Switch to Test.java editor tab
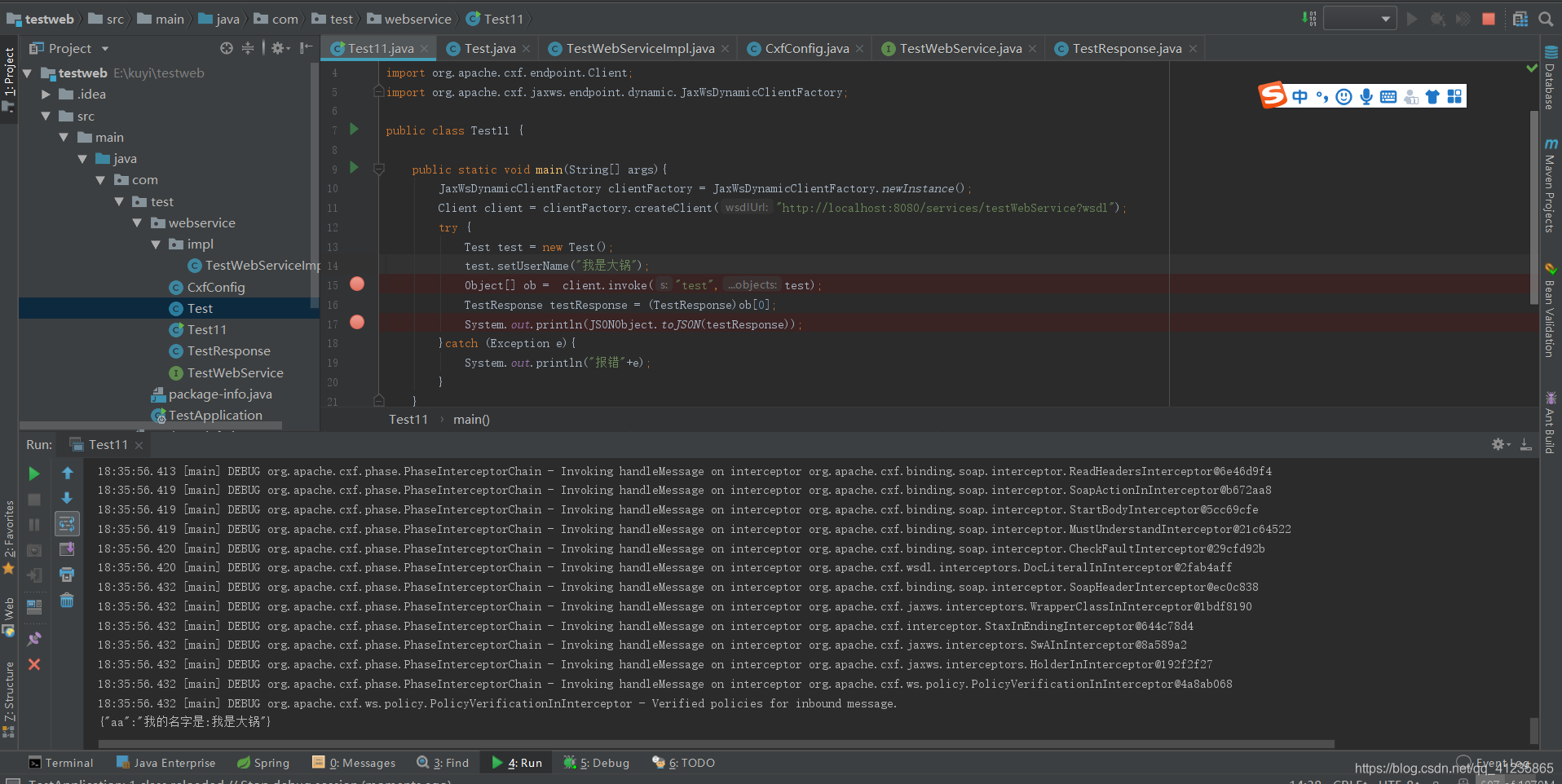This screenshot has width=1562, height=784. [489, 49]
